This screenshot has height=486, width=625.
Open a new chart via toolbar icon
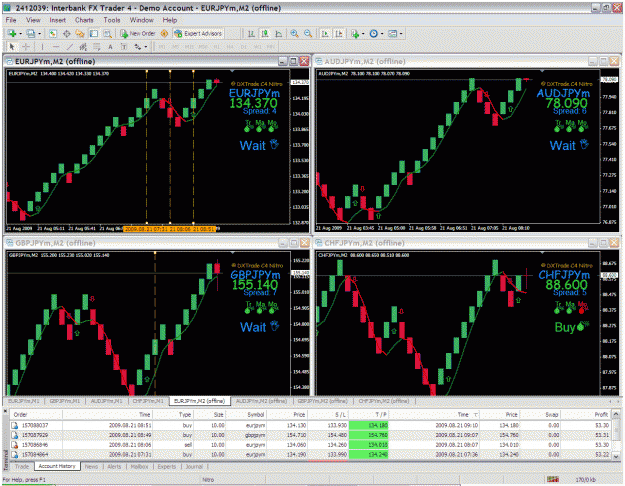(12, 33)
